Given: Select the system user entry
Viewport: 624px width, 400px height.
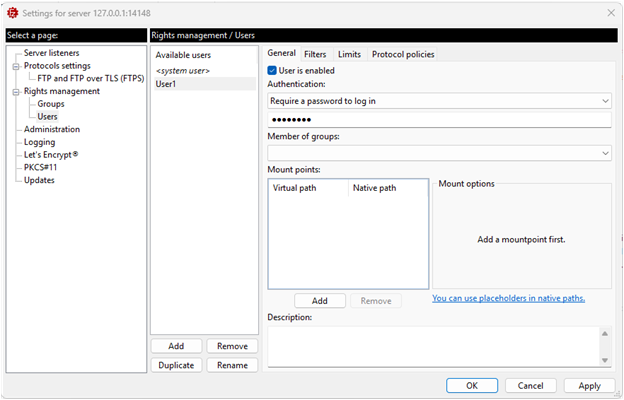Looking at the screenshot, I should point(181,70).
